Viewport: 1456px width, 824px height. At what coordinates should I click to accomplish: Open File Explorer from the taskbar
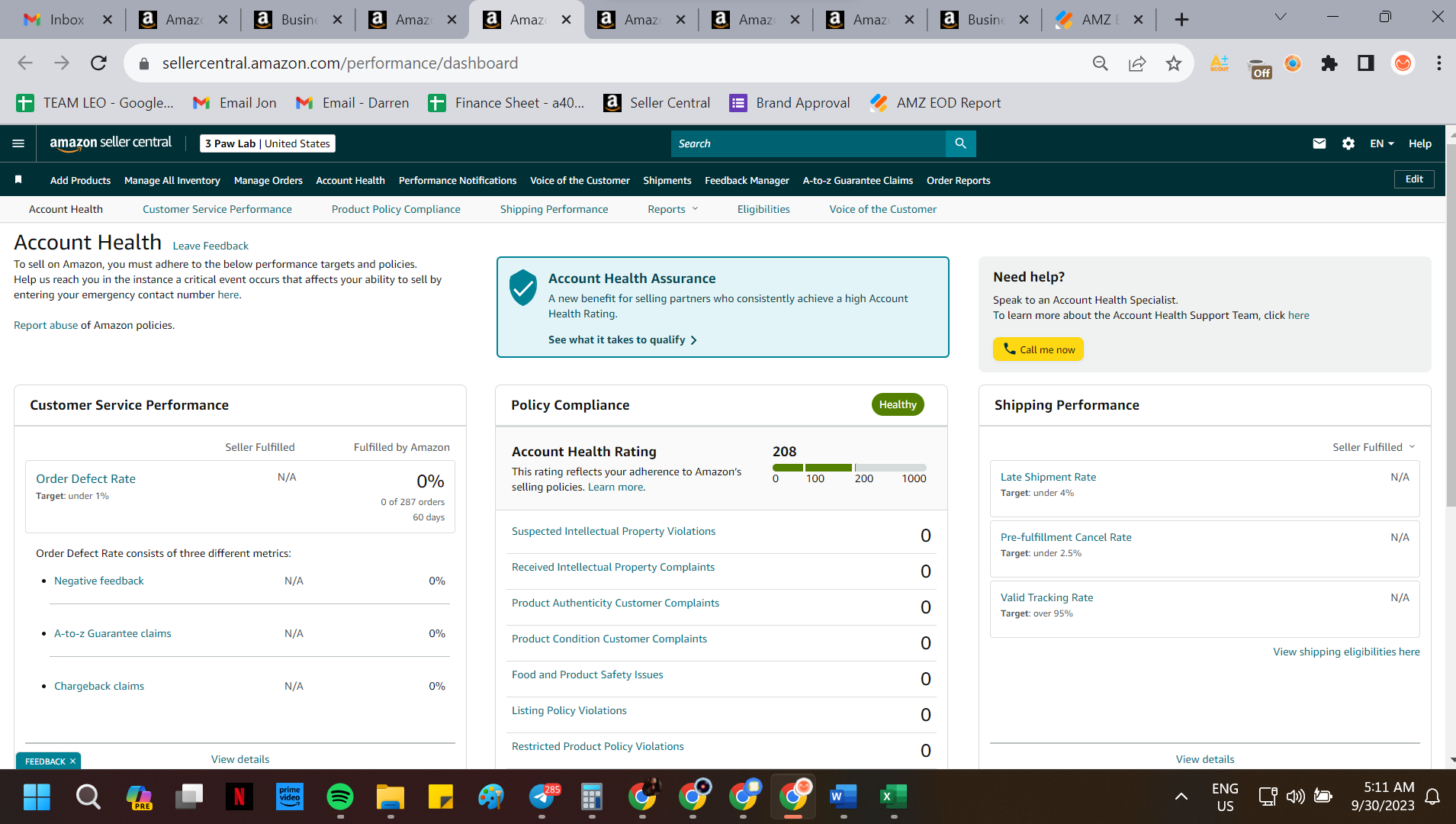(x=391, y=797)
